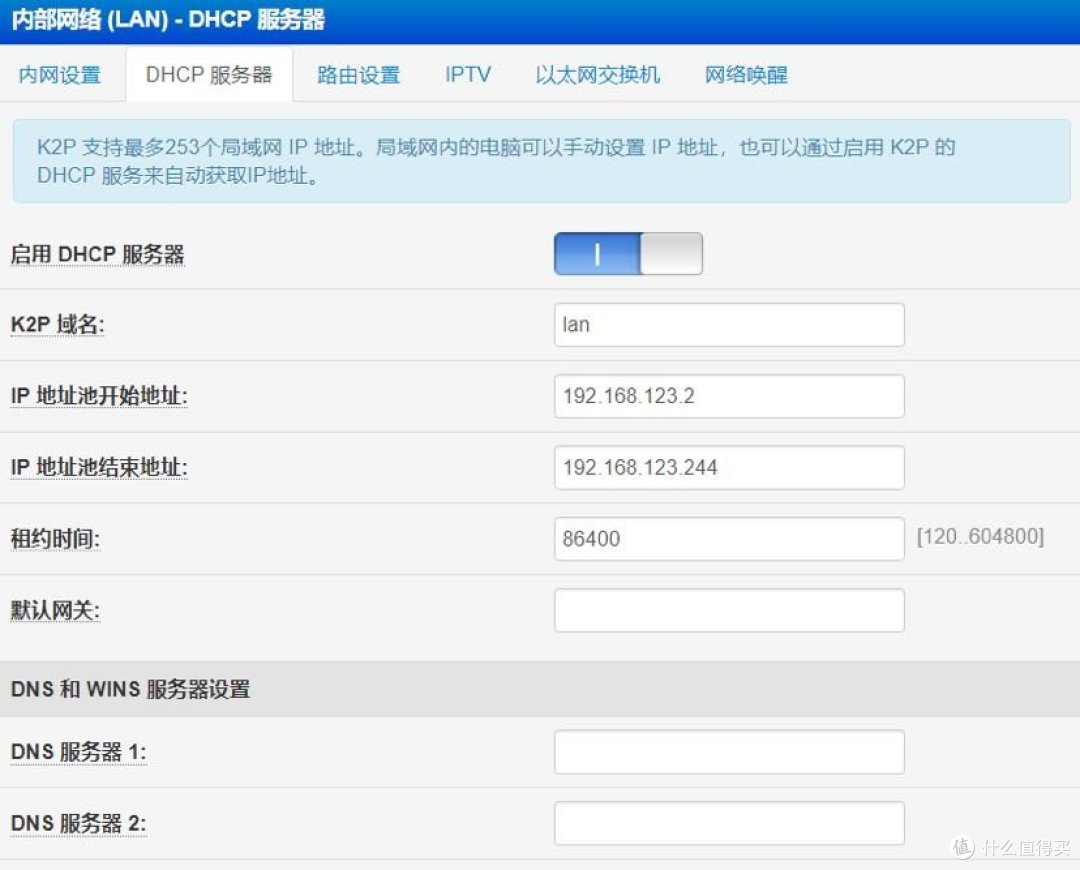Click the DNS 服务器 1 input field
Image resolution: width=1080 pixels, height=870 pixels.
pos(728,751)
